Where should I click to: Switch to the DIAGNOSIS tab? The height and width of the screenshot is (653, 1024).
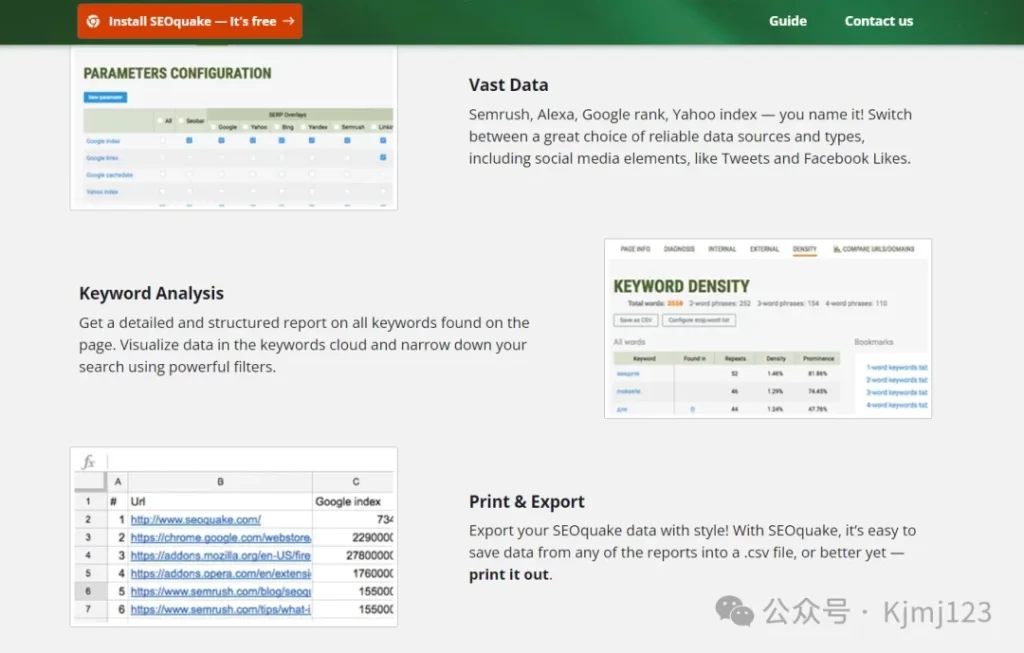click(x=679, y=249)
